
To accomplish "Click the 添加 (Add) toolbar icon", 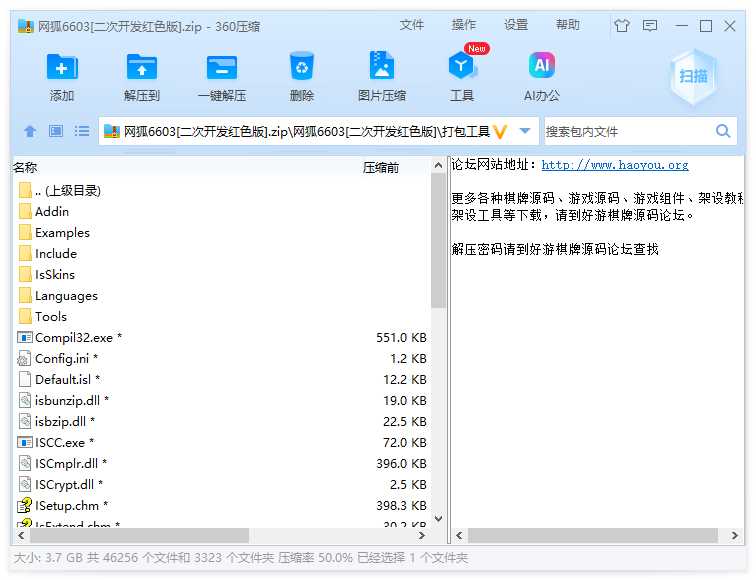I will pyautogui.click(x=62, y=67).
